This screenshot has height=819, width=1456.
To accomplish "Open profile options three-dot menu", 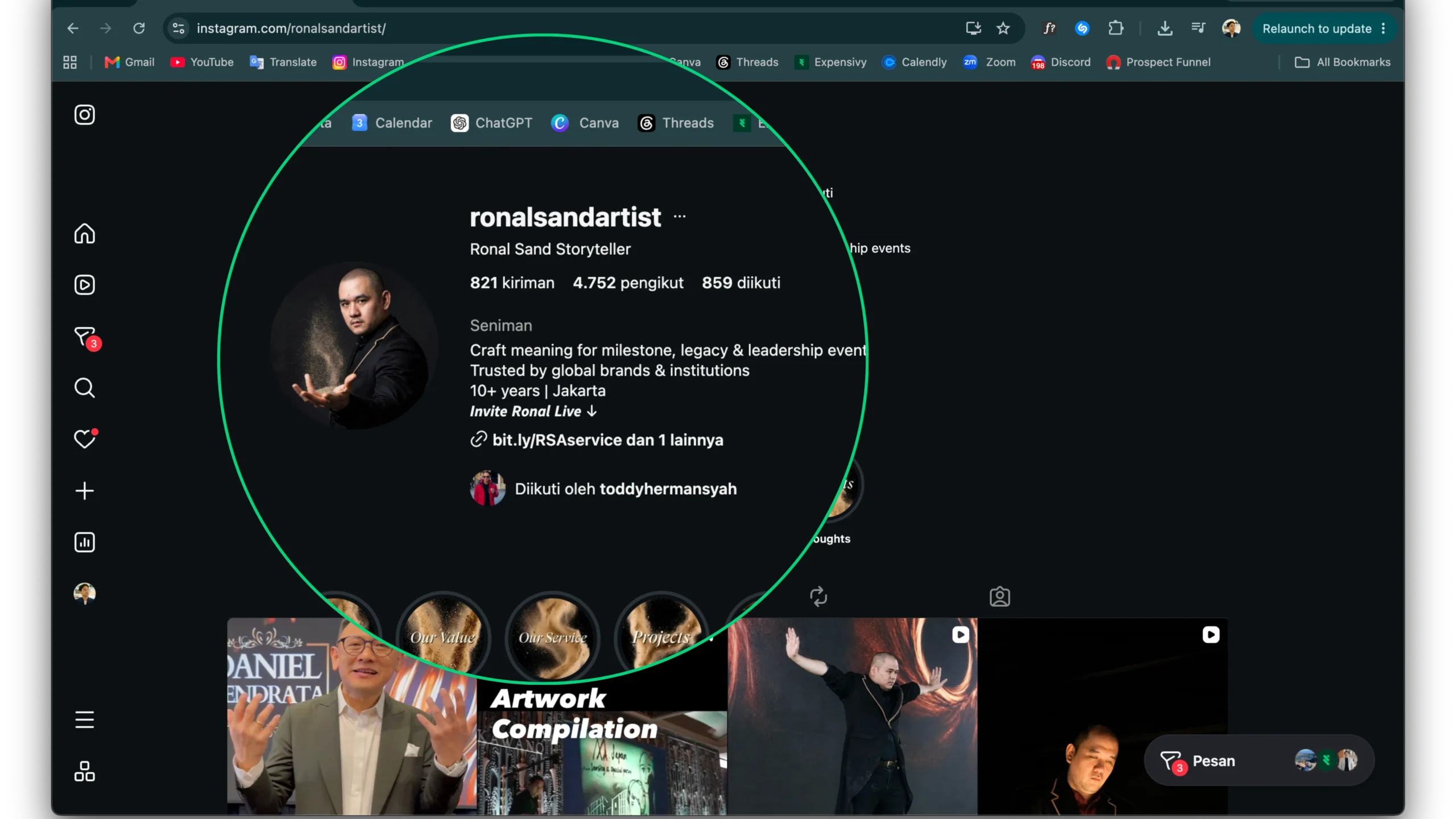I will pos(680,217).
